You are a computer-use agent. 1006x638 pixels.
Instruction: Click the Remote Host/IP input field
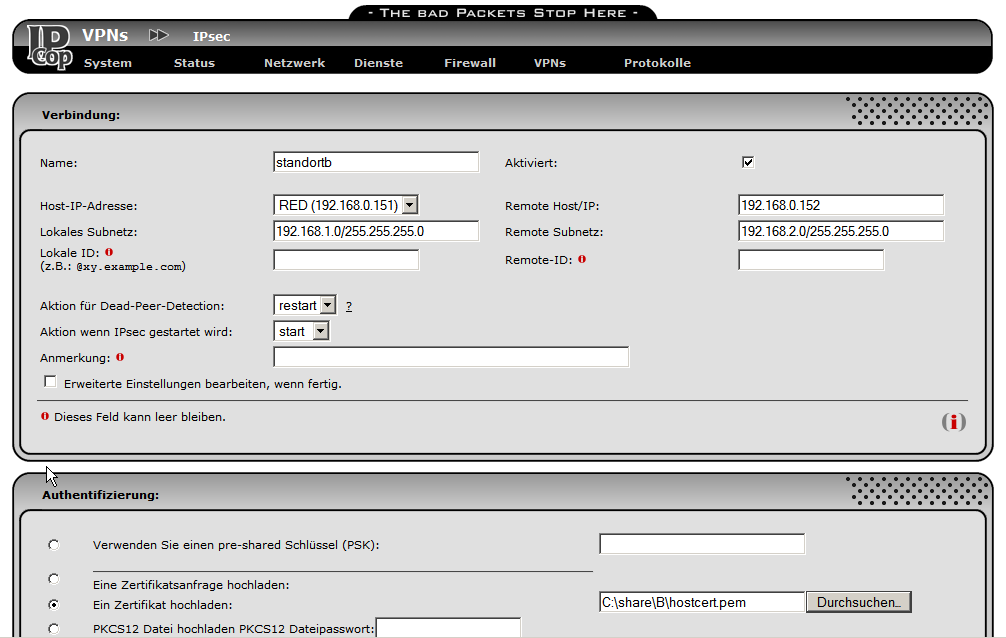840,205
